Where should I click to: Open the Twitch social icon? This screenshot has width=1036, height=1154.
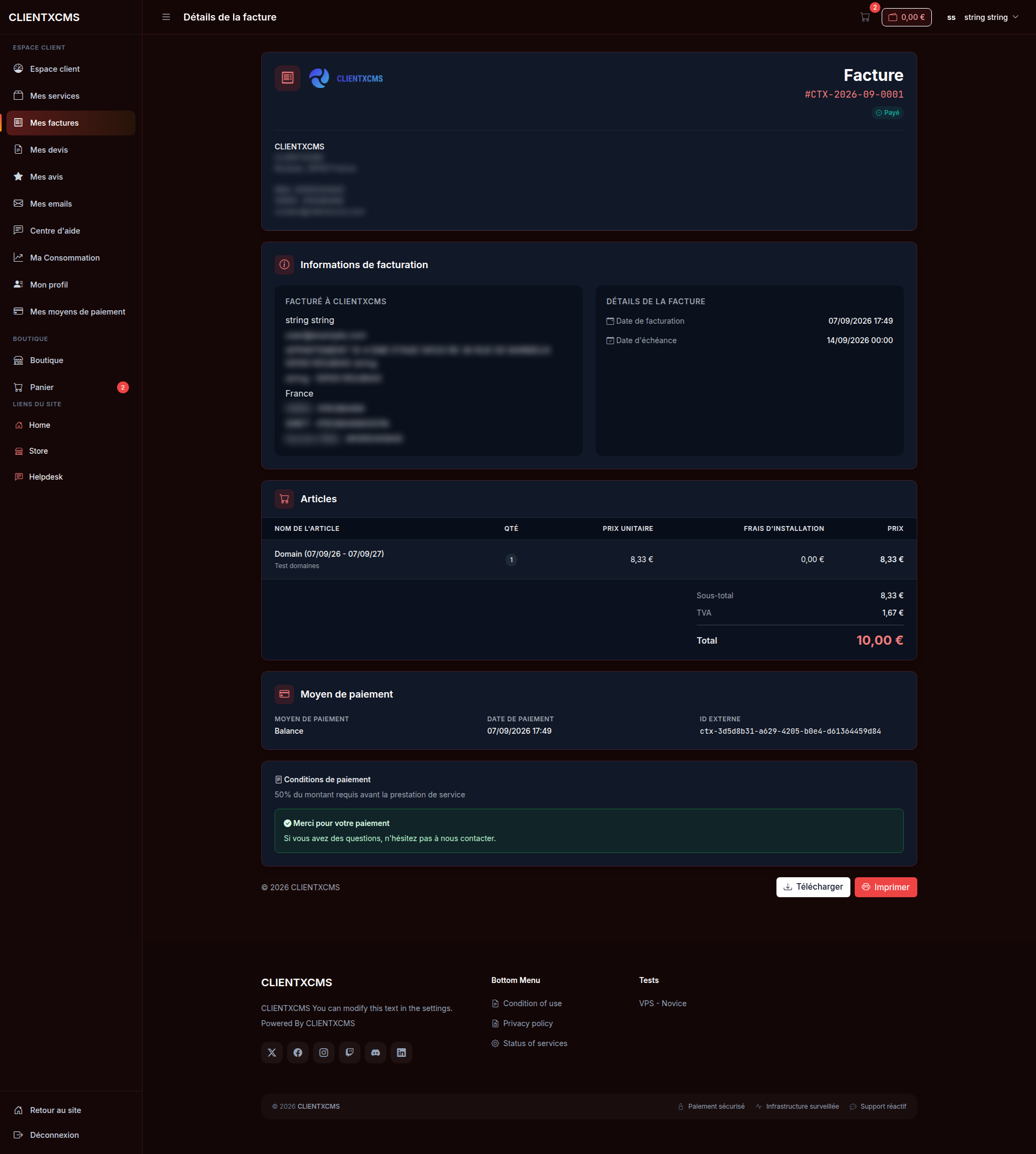click(350, 1053)
